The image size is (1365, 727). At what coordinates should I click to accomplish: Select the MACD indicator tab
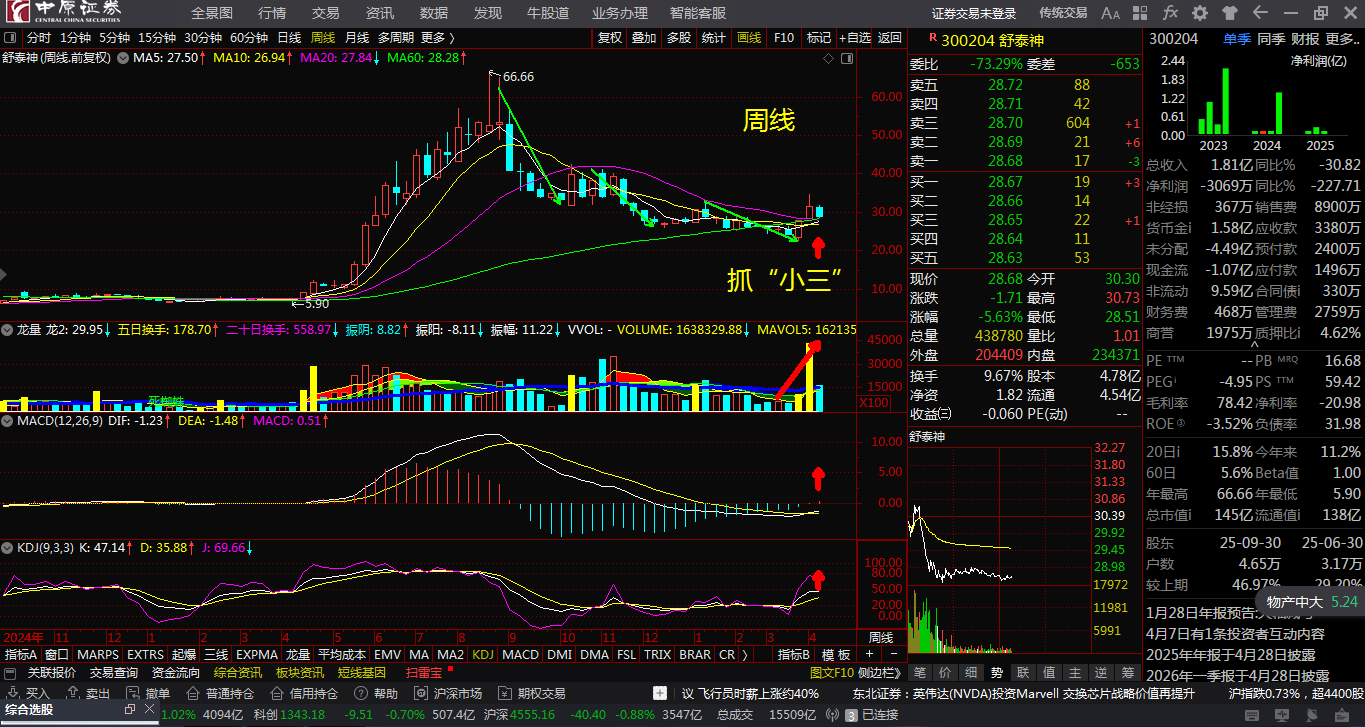[x=520, y=654]
